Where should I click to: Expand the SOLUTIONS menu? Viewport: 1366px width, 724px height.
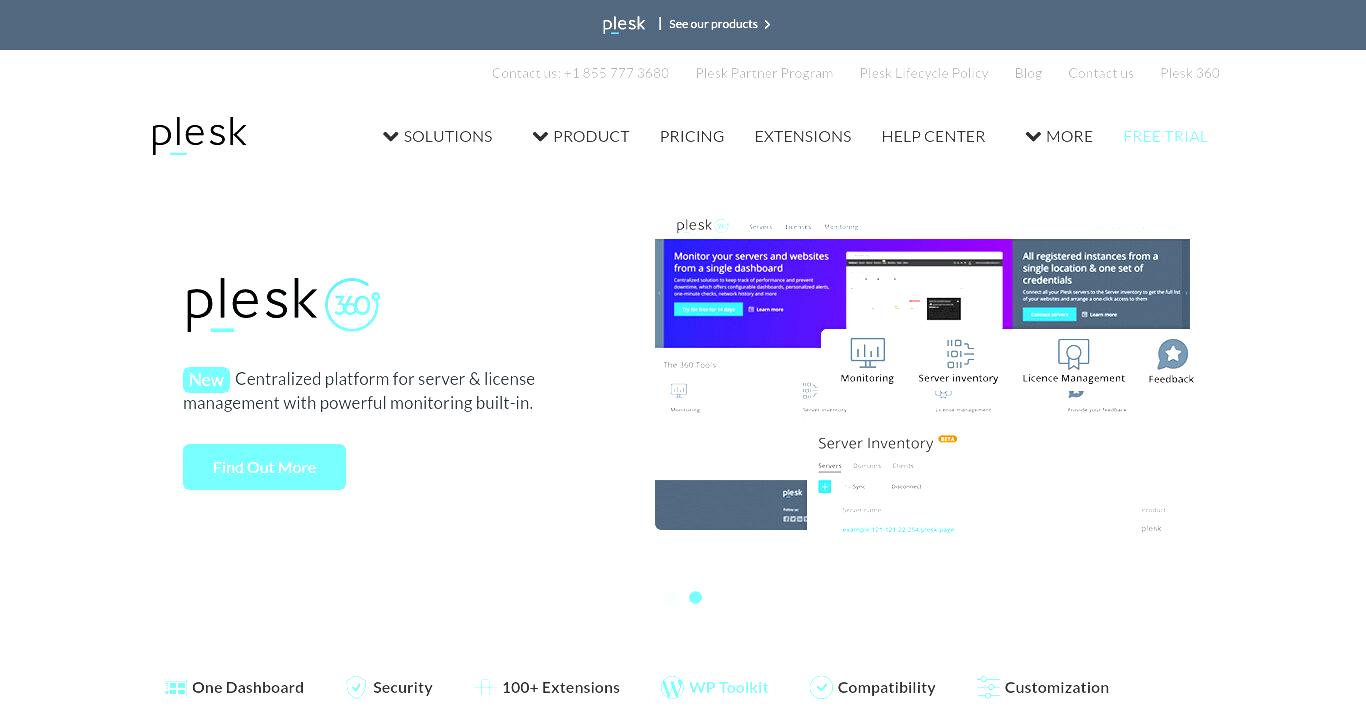tap(438, 136)
